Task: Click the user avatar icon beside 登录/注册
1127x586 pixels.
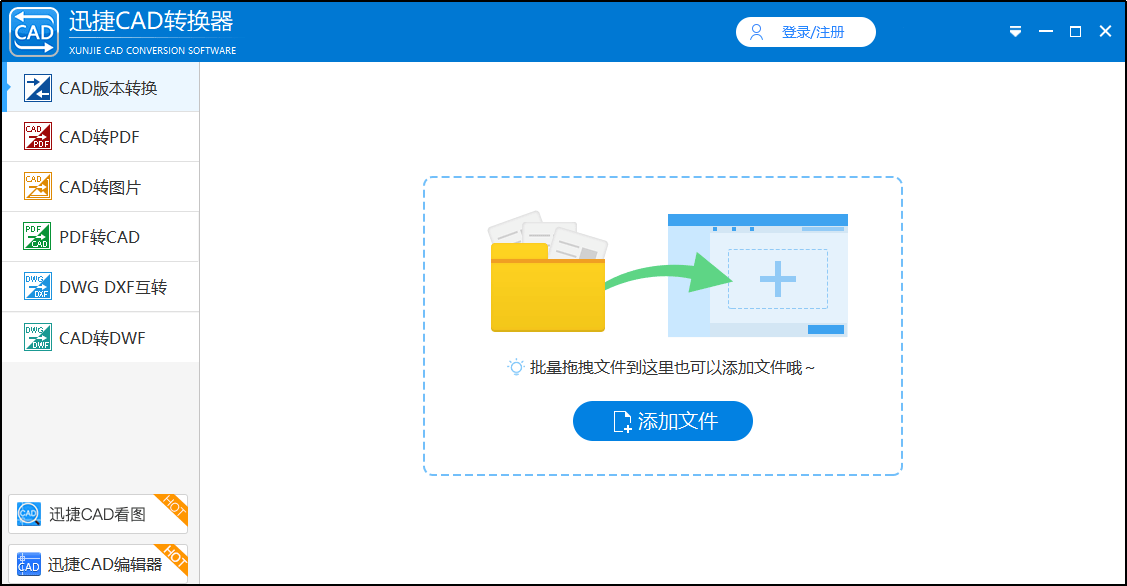Action: point(756,32)
